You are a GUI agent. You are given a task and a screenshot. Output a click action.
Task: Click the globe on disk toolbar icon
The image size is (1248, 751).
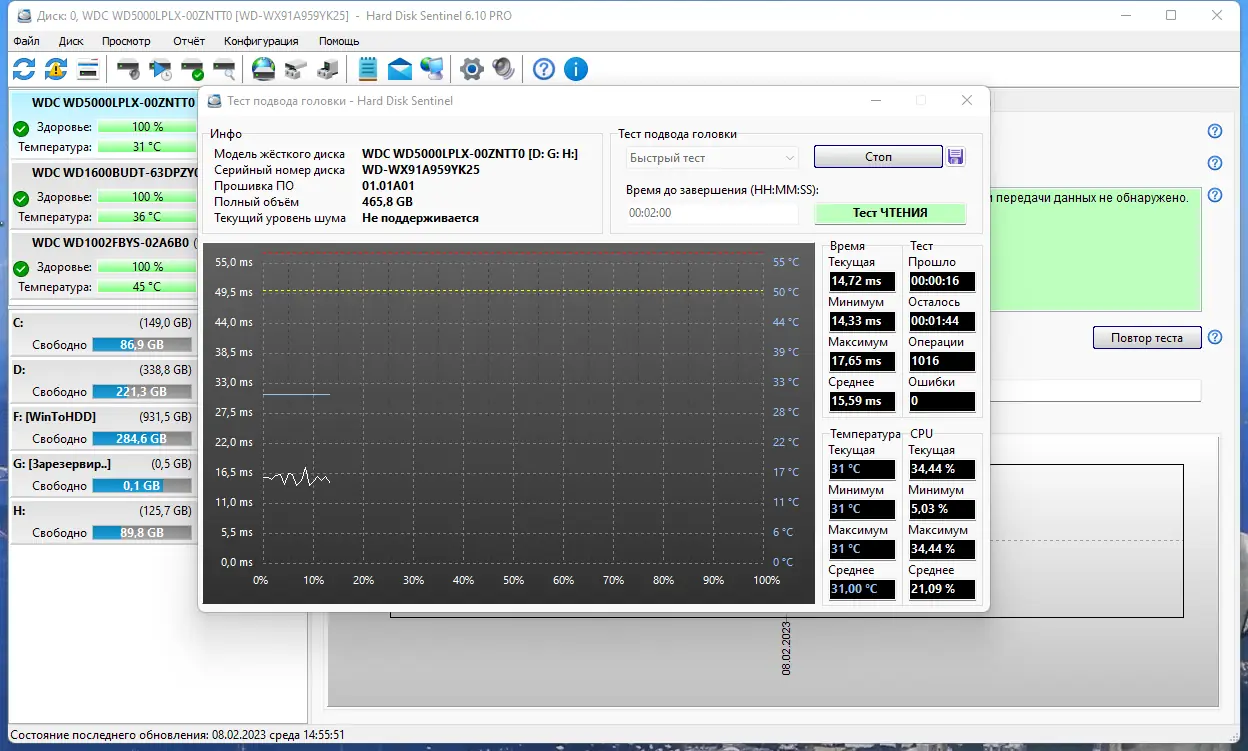[x=263, y=69]
